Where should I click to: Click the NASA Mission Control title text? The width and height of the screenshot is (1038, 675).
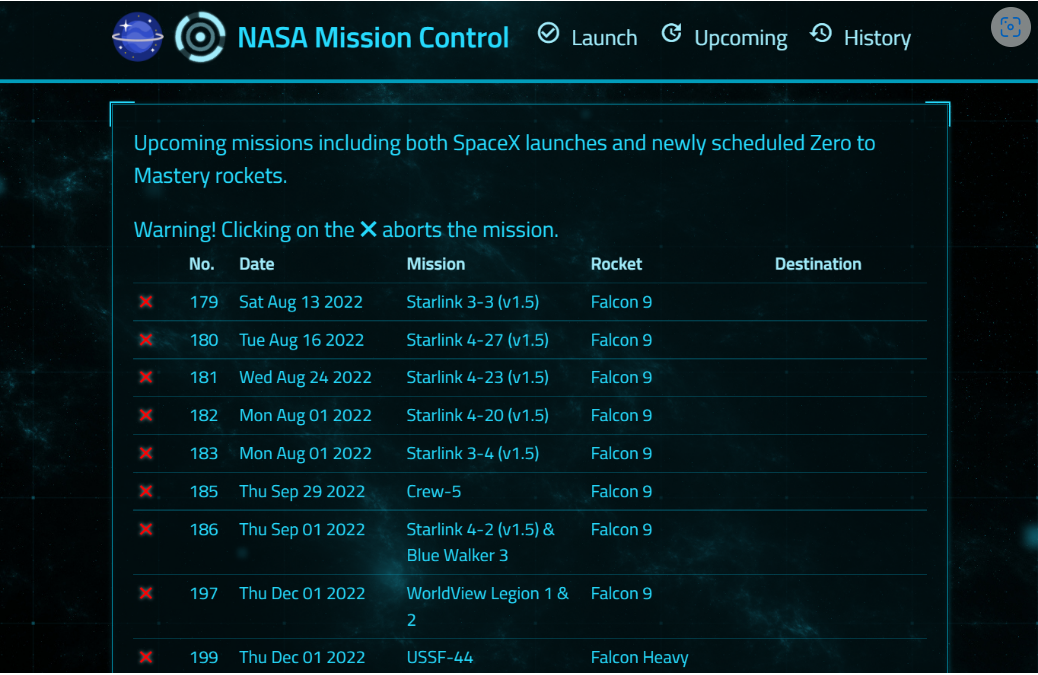click(372, 37)
